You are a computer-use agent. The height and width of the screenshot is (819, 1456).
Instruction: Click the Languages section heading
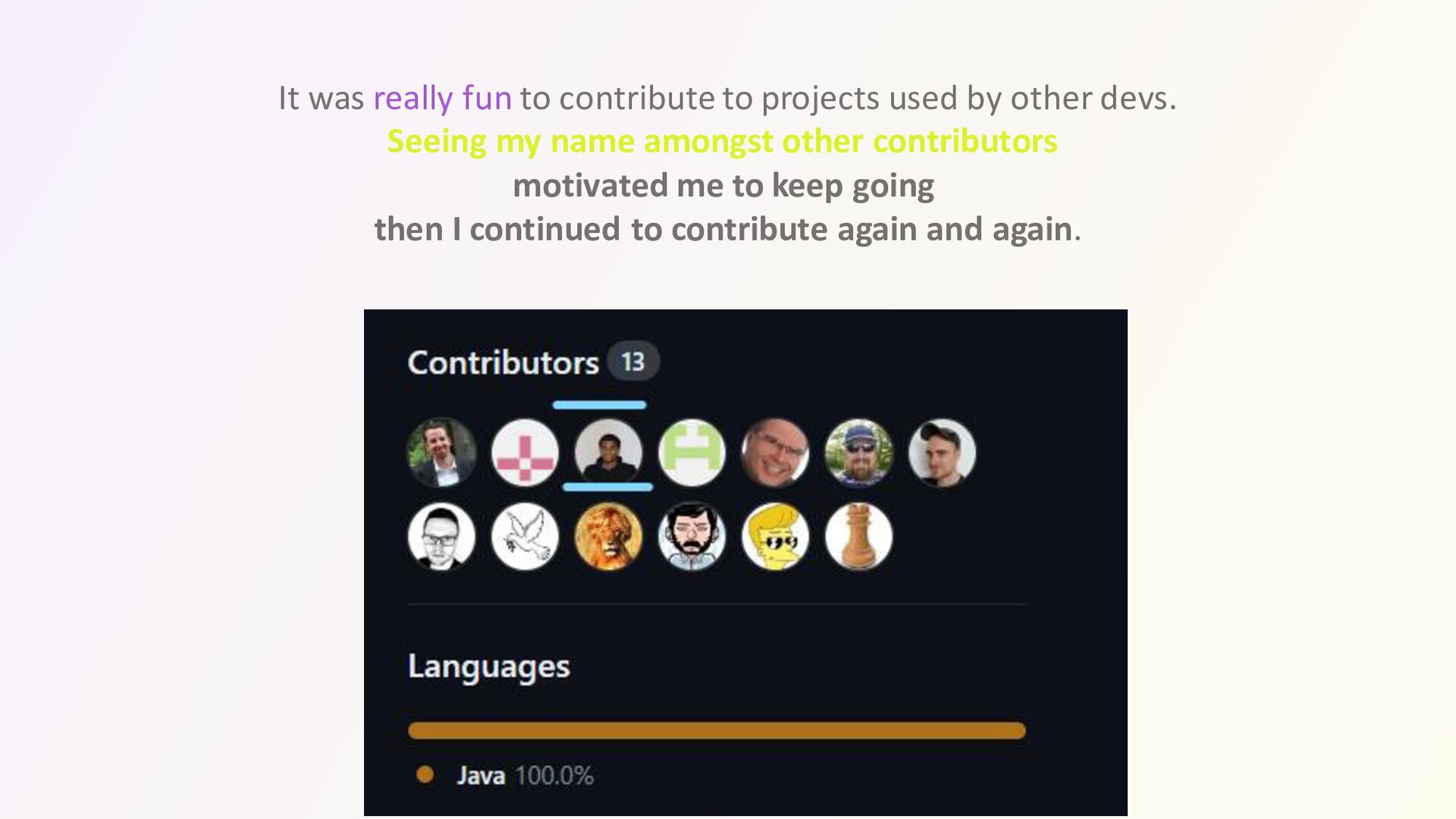click(x=489, y=667)
